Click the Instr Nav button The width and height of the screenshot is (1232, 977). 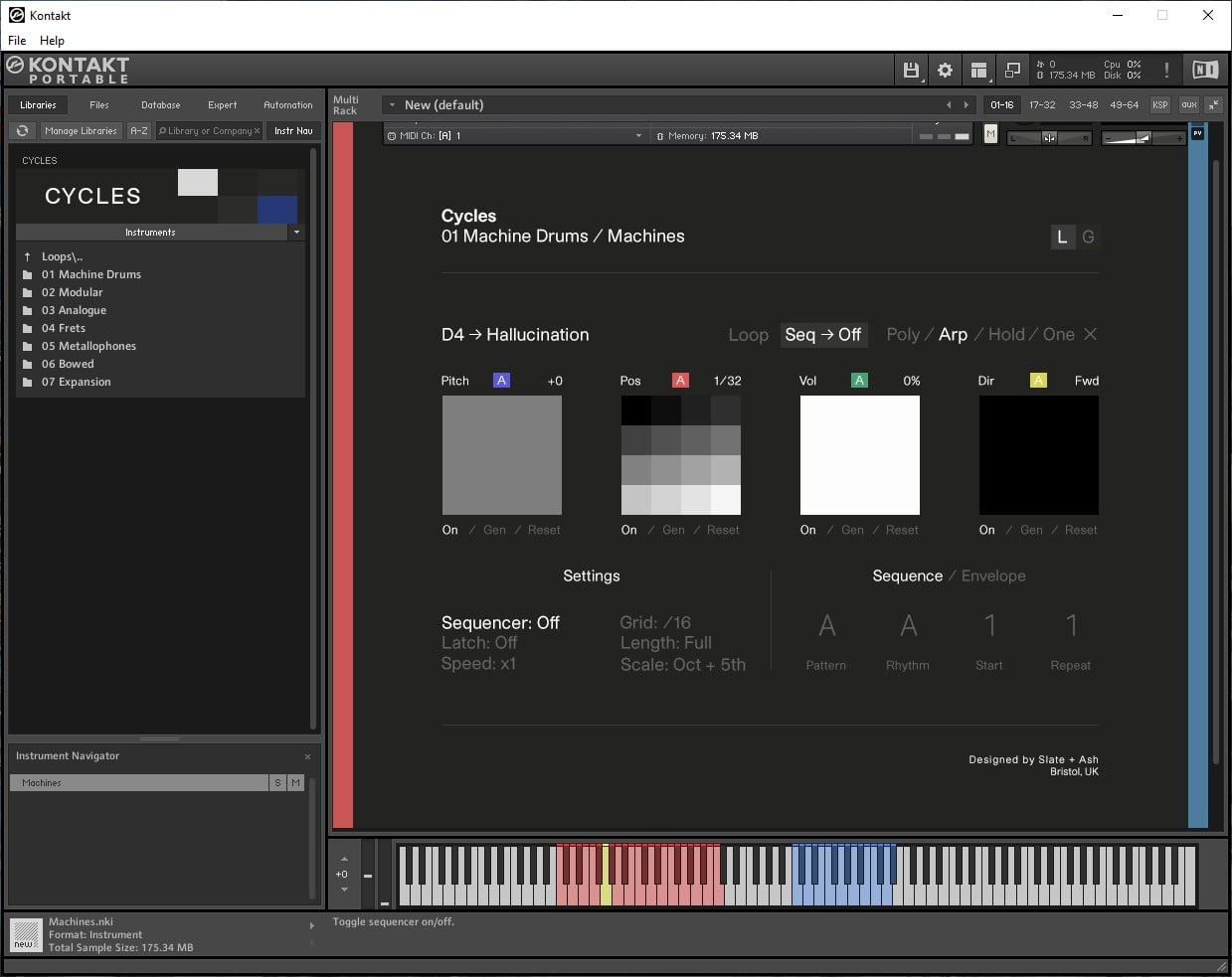click(293, 130)
